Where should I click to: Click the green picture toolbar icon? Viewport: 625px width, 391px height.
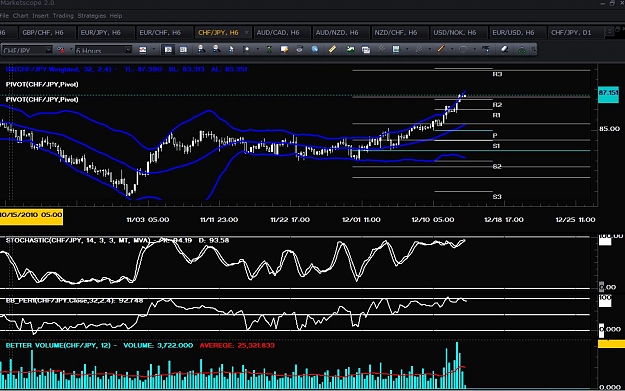point(350,49)
